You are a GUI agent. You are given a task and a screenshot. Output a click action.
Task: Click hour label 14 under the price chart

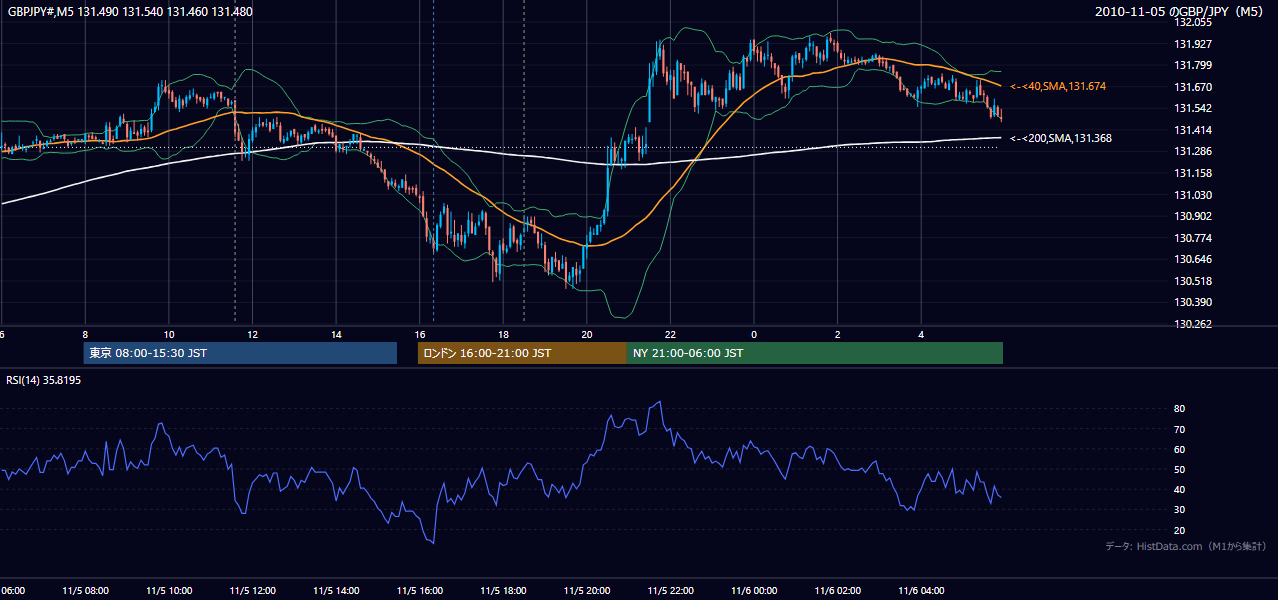pos(336,334)
